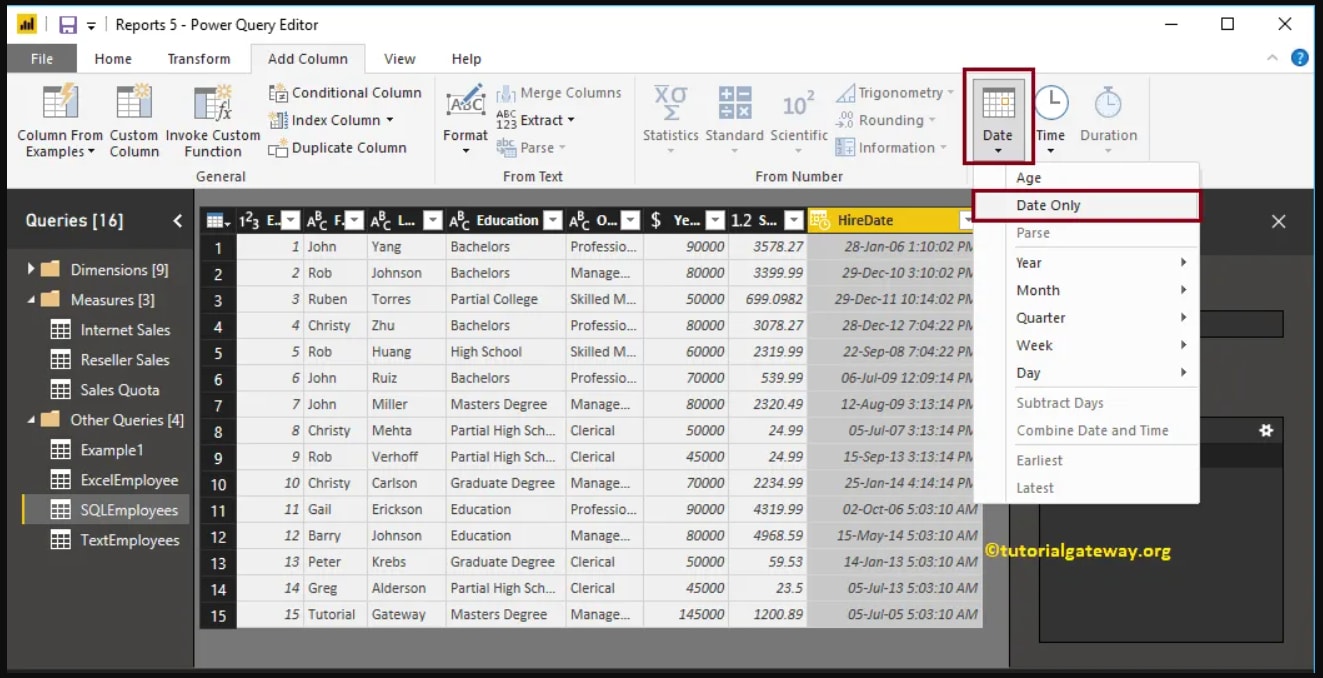
Task: Open the Month submenu
Action: (1087, 290)
